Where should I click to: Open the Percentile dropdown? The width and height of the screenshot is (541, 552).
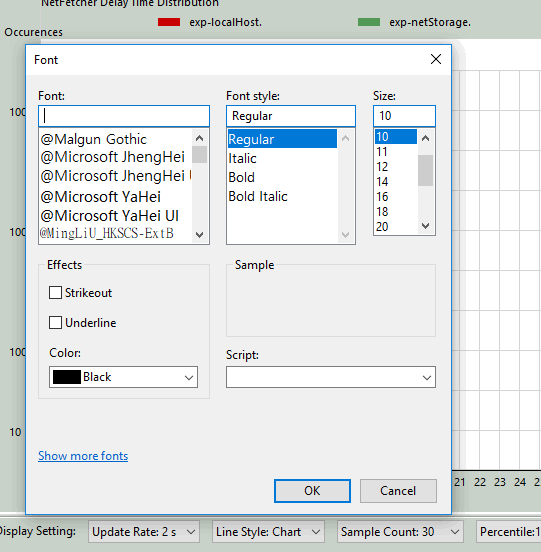(509, 532)
